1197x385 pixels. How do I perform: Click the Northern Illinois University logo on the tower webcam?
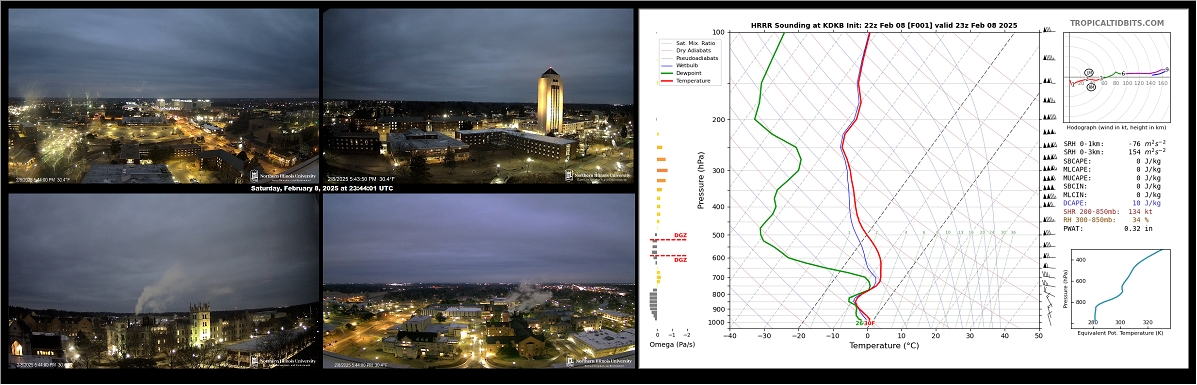[x=598, y=176]
